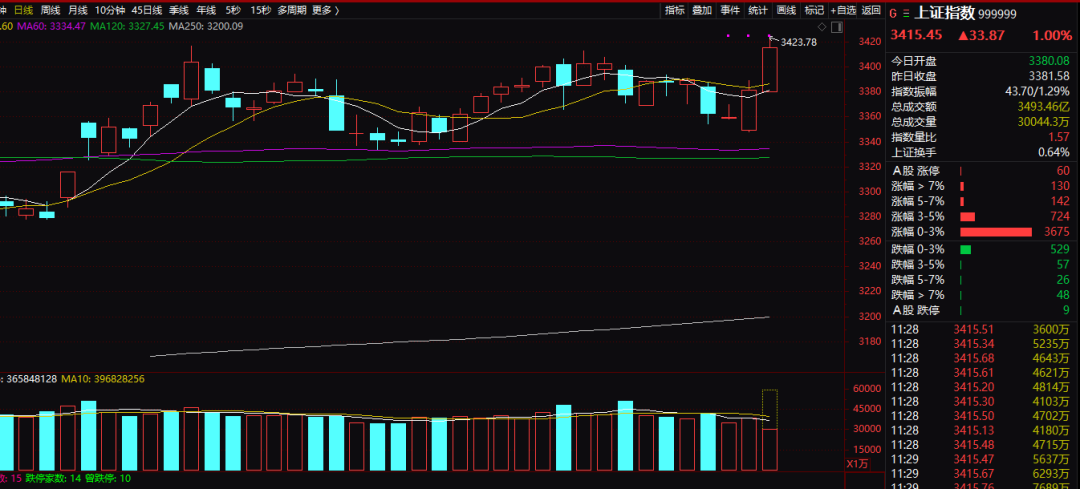
Task: Click the 画线 drawing tool button
Action: (786, 10)
